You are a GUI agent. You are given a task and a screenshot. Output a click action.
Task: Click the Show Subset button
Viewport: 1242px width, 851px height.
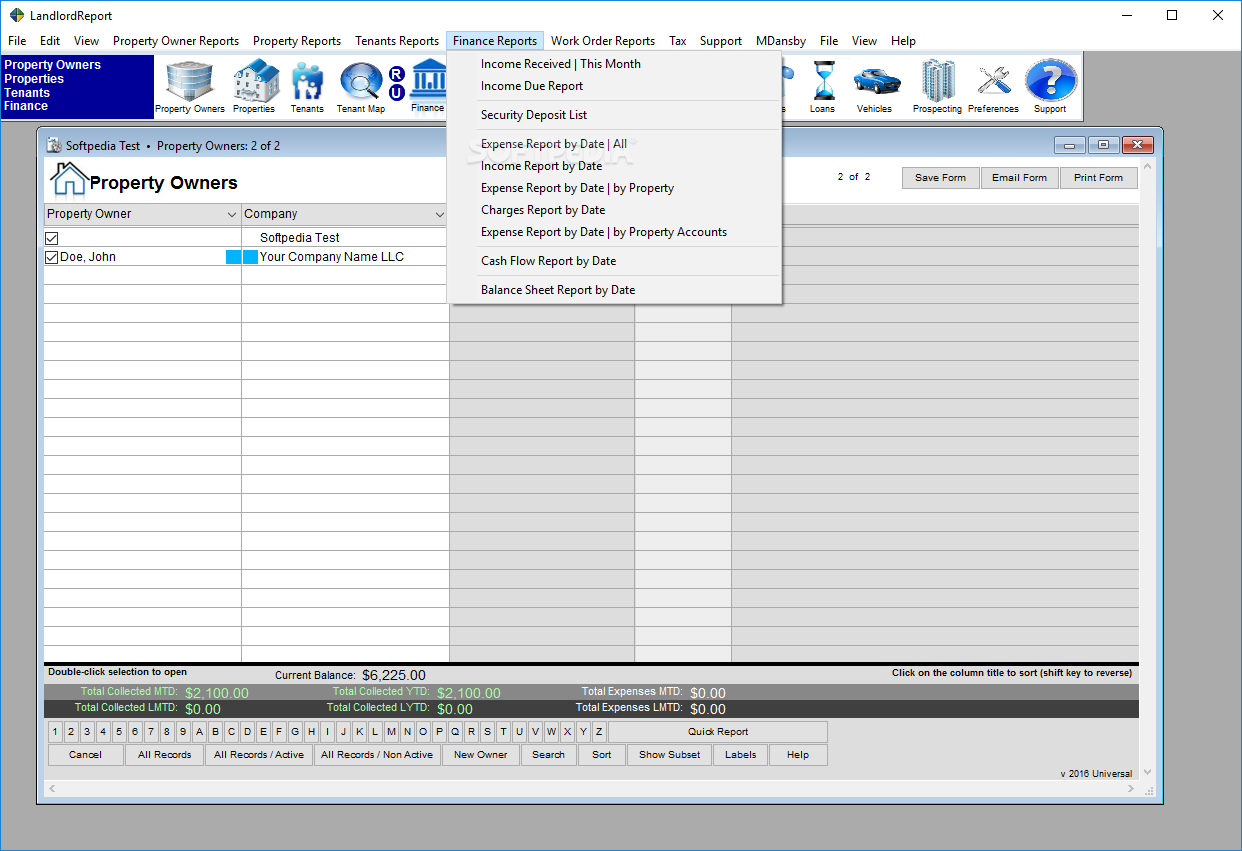pyautogui.click(x=670, y=755)
